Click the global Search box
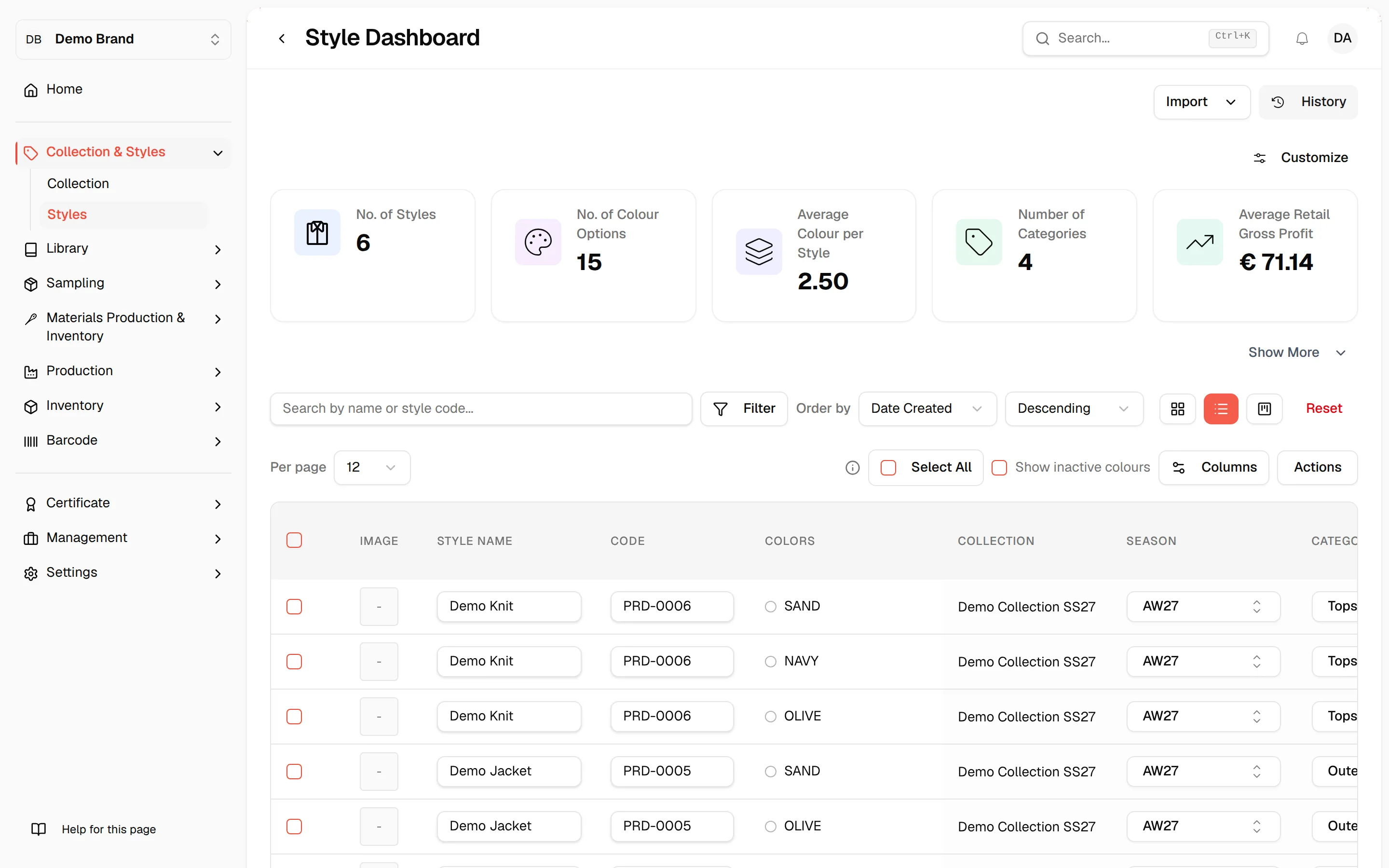The height and width of the screenshot is (868, 1389). coord(1145,39)
